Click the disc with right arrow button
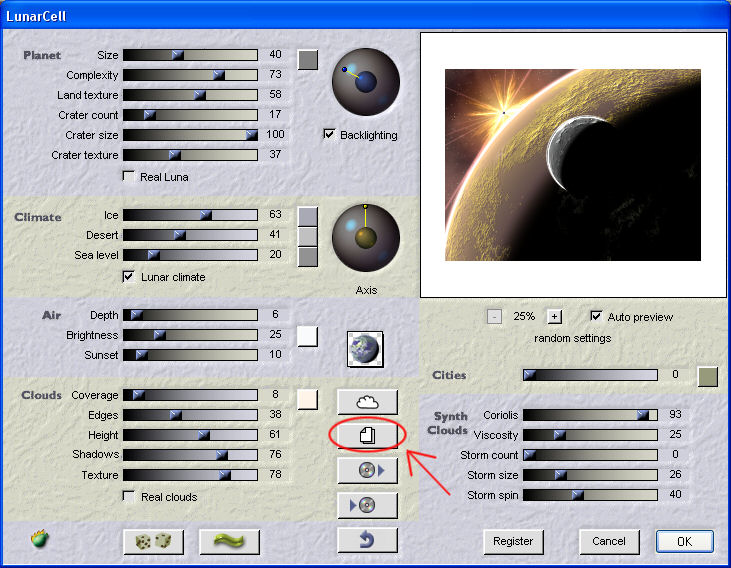Viewport: 731px width, 568px height. [367, 470]
